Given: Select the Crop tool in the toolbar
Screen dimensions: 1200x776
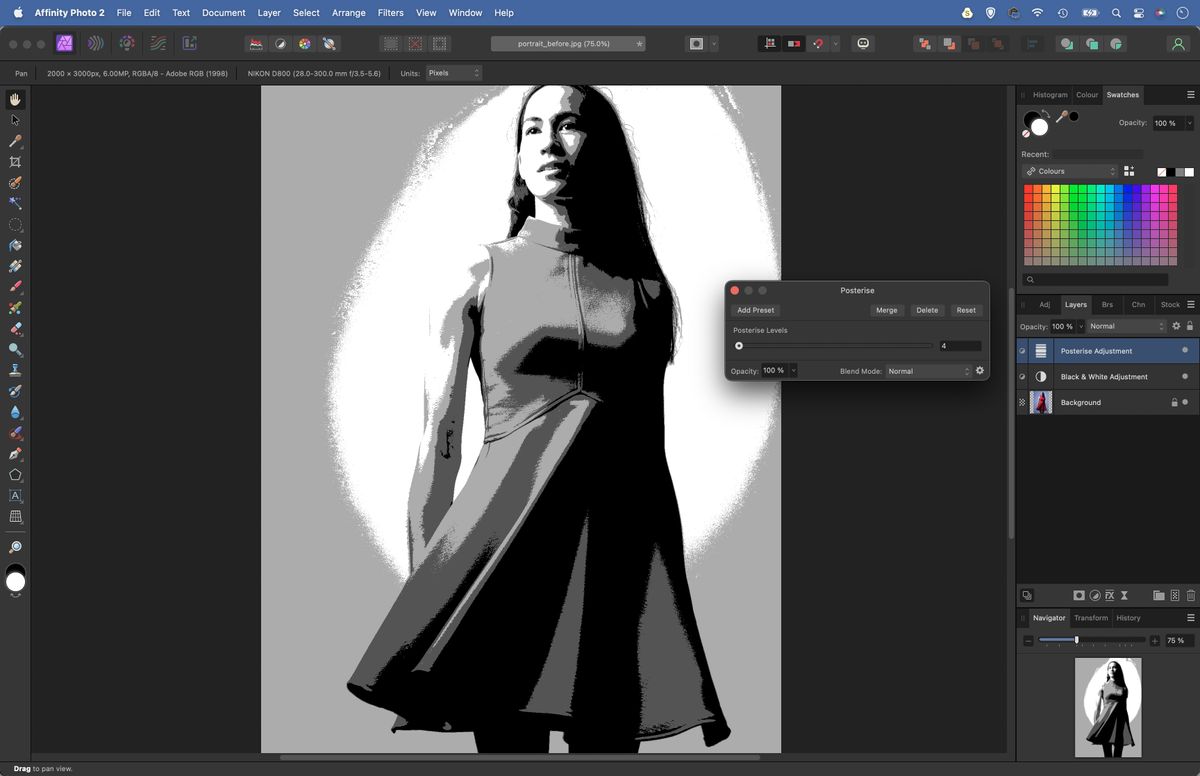Looking at the screenshot, I should coord(14,161).
